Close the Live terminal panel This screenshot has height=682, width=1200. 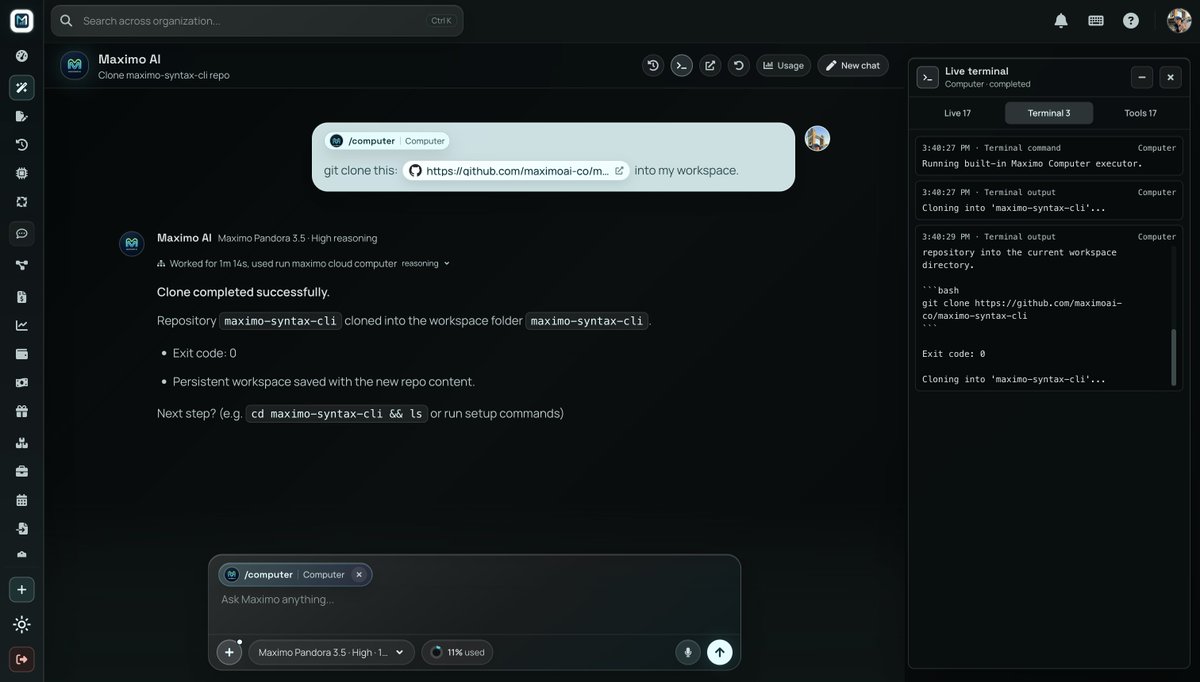[1171, 77]
